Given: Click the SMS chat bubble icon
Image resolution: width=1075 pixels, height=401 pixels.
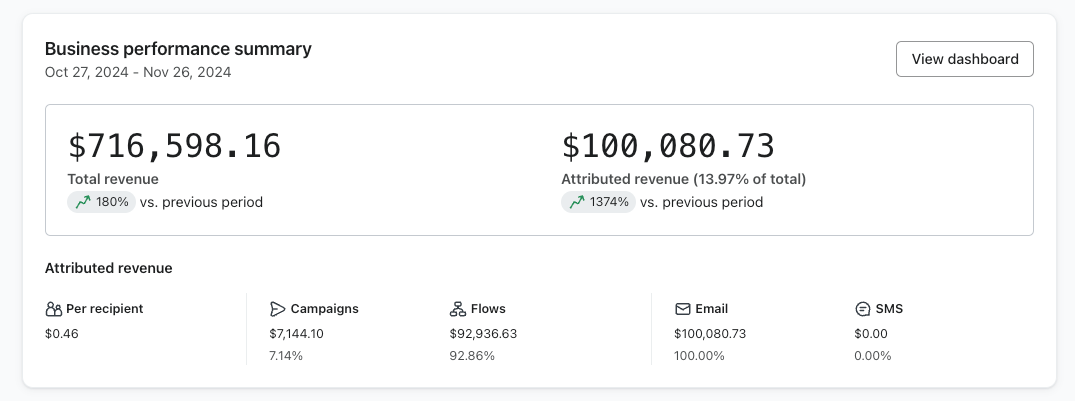Looking at the screenshot, I should click(862, 309).
